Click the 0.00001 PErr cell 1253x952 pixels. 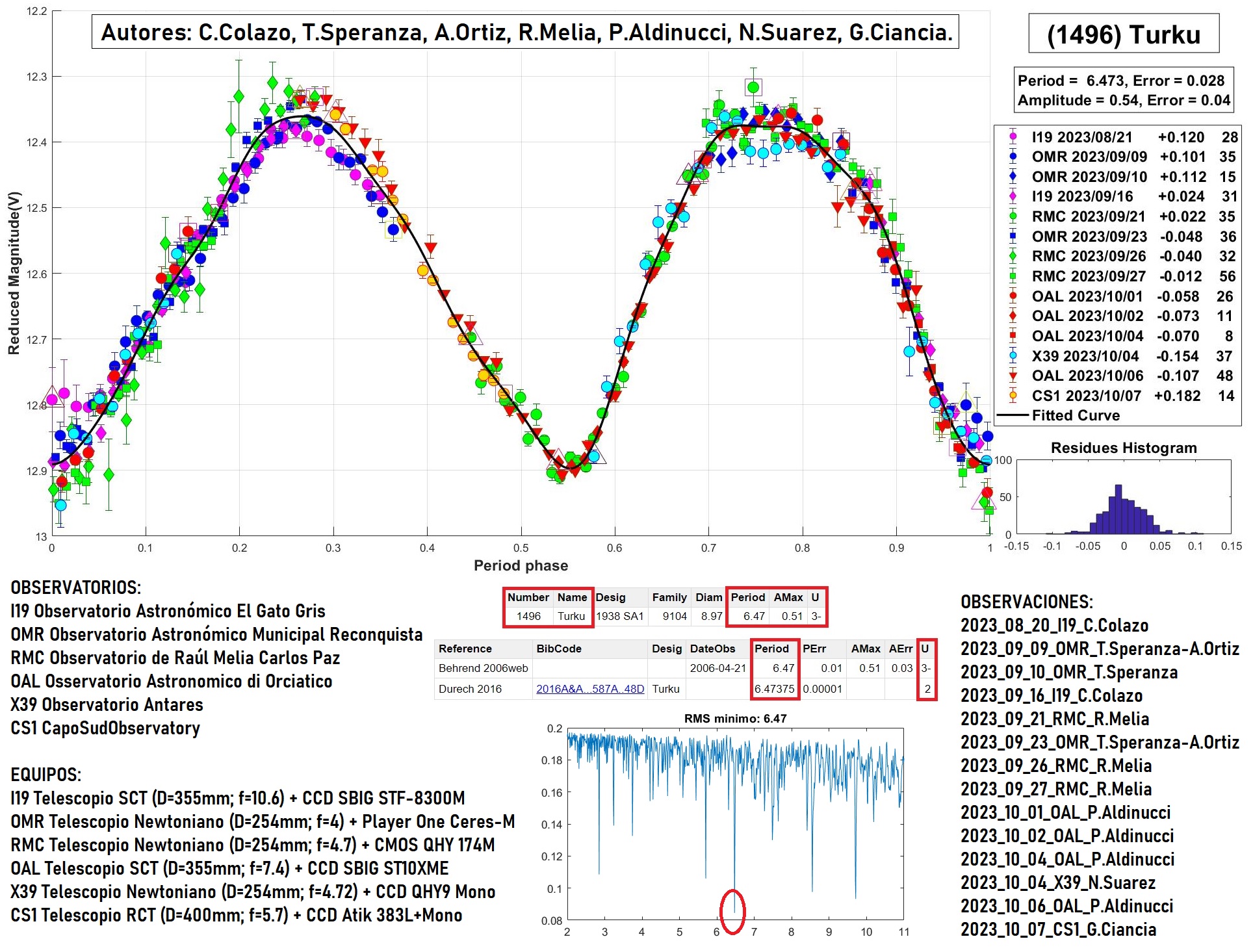click(822, 689)
